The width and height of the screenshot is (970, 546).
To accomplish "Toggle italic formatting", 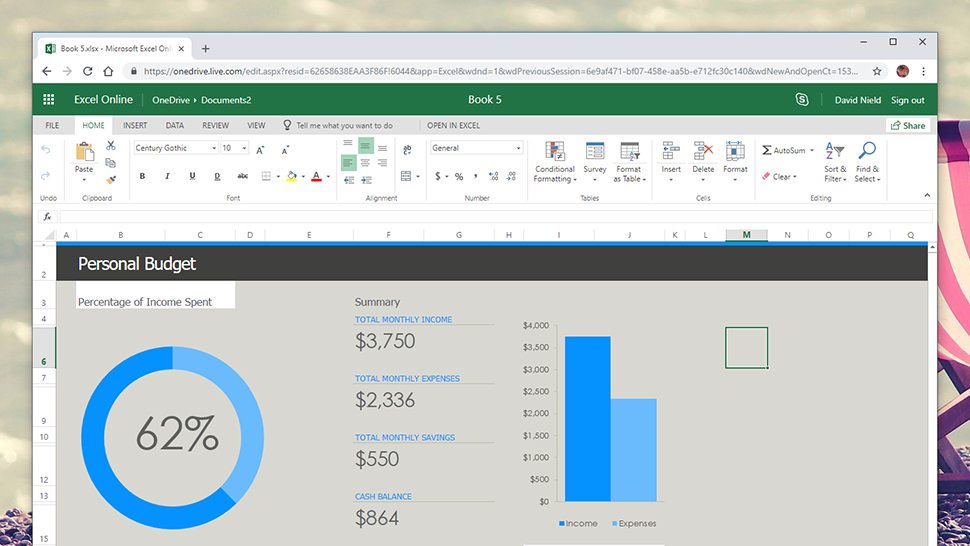I will (167, 176).
